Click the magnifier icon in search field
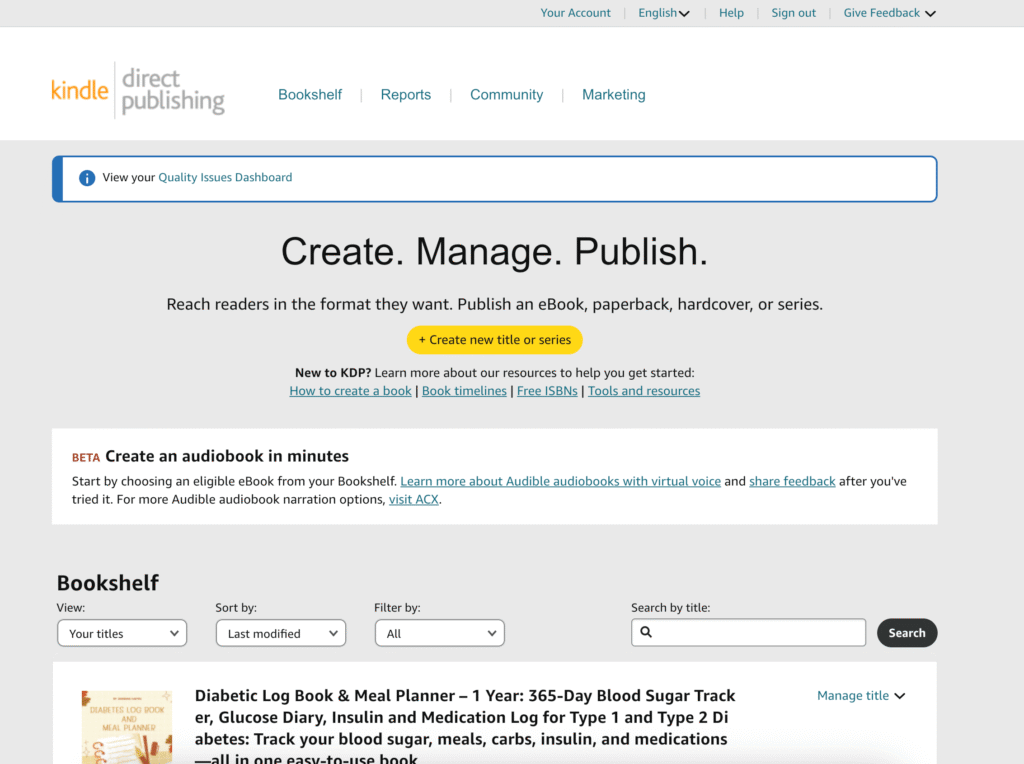1024x764 pixels. coord(646,631)
